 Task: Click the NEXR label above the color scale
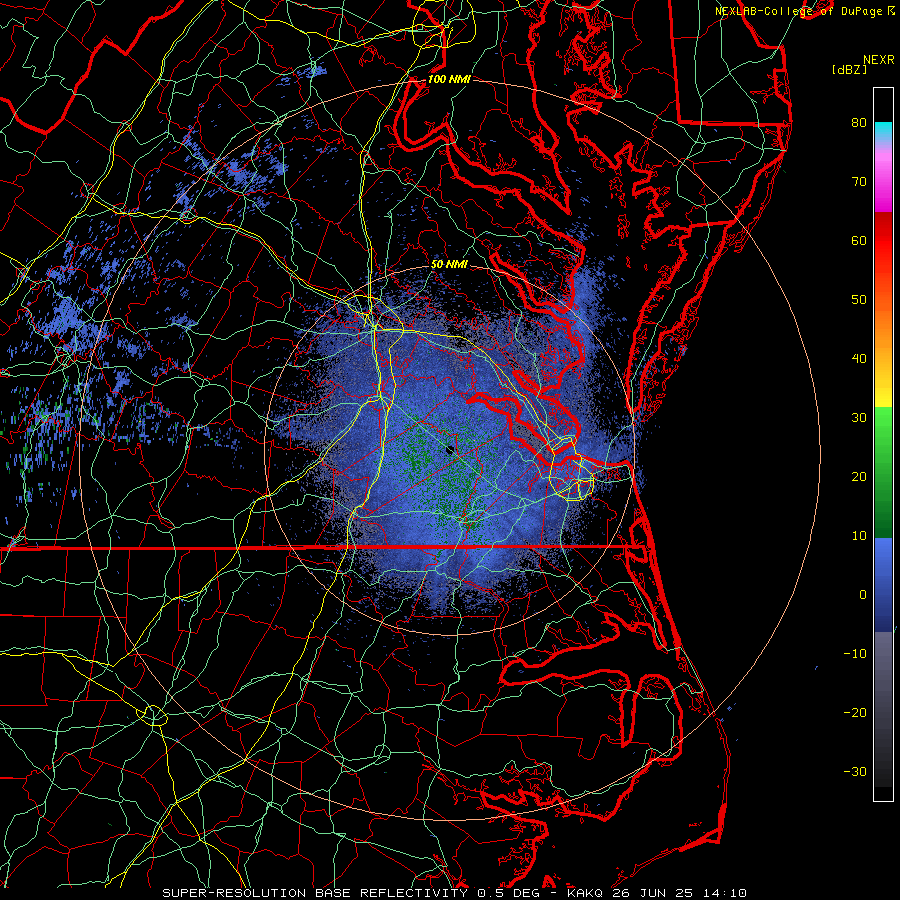click(879, 60)
